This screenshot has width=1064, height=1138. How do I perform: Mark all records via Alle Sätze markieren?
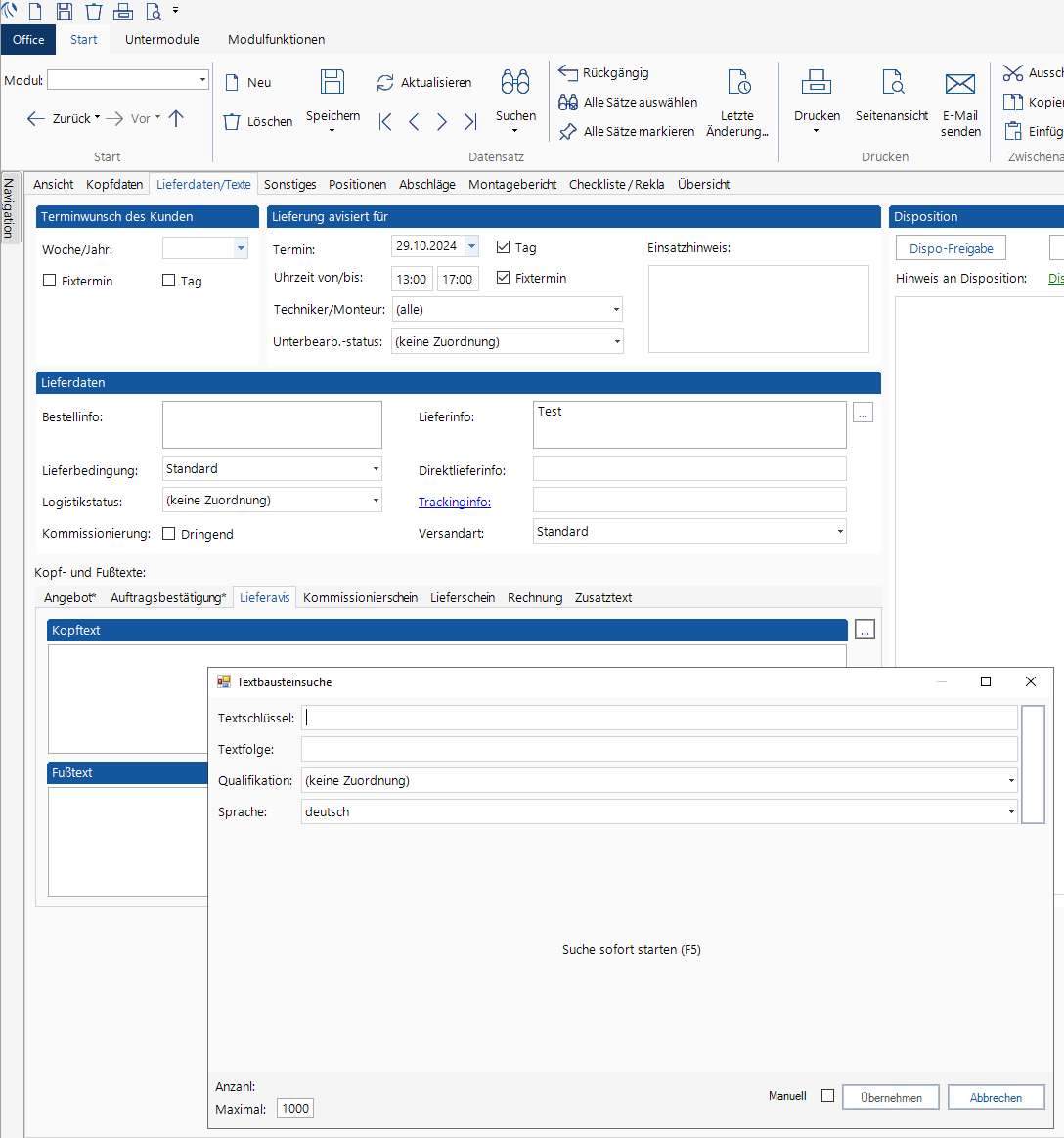627,131
